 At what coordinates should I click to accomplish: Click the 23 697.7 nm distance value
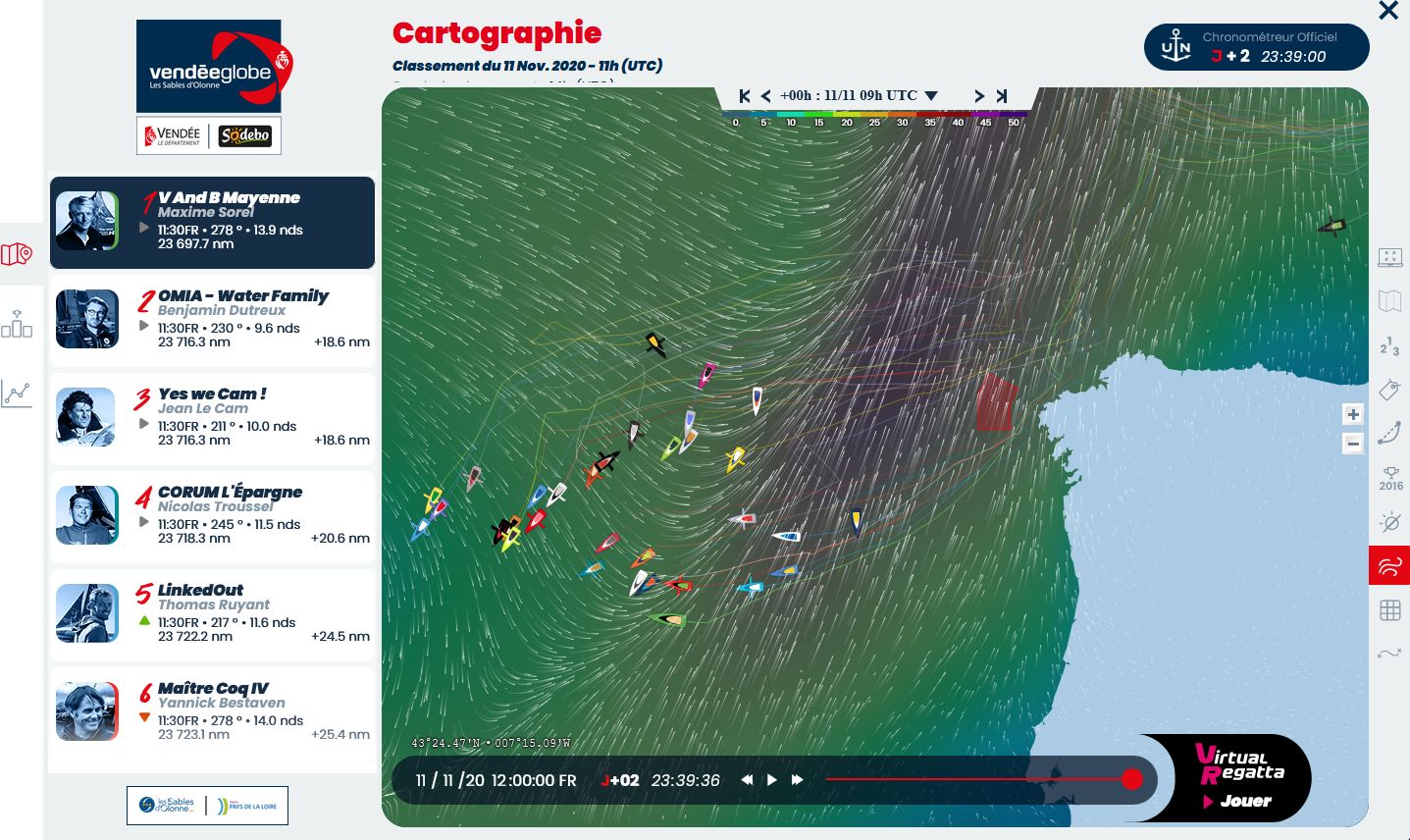196,243
